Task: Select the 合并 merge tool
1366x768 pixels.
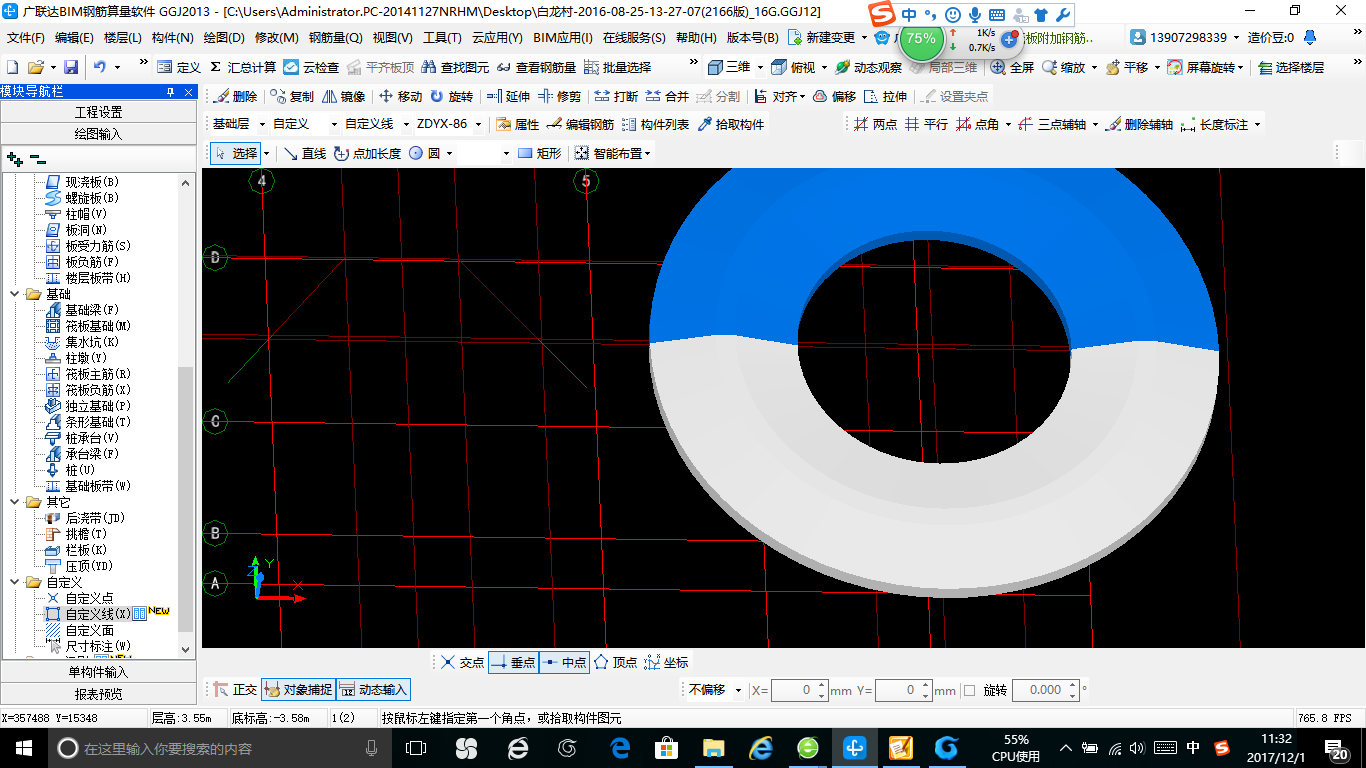Action: pyautogui.click(x=667, y=97)
